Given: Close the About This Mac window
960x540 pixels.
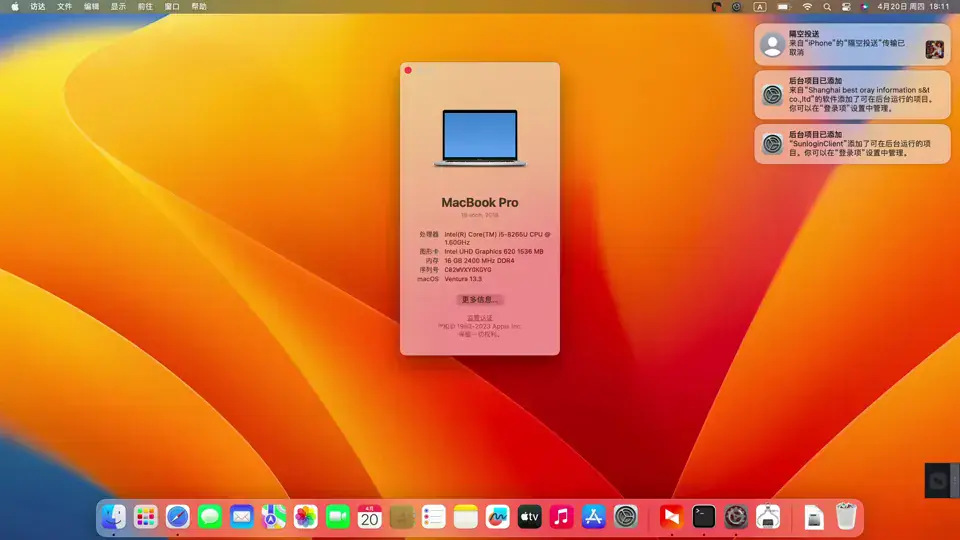Looking at the screenshot, I should pyautogui.click(x=408, y=70).
